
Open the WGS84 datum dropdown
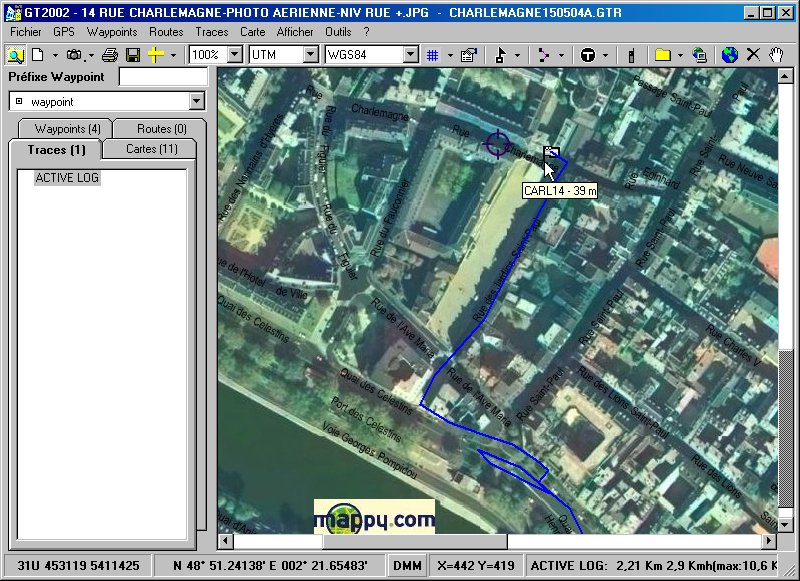click(x=410, y=55)
